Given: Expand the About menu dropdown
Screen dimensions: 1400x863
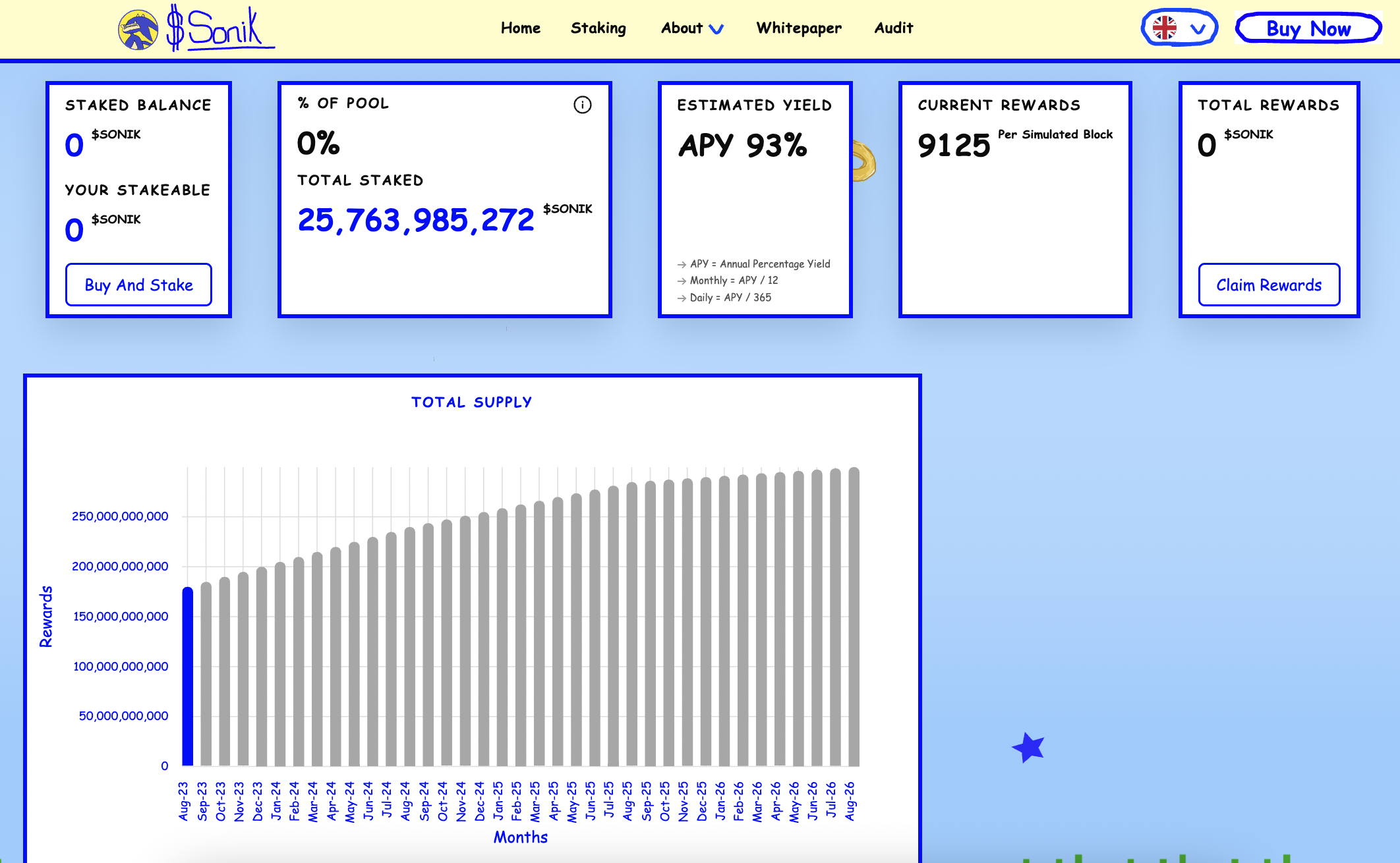Looking at the screenshot, I should coord(692,28).
